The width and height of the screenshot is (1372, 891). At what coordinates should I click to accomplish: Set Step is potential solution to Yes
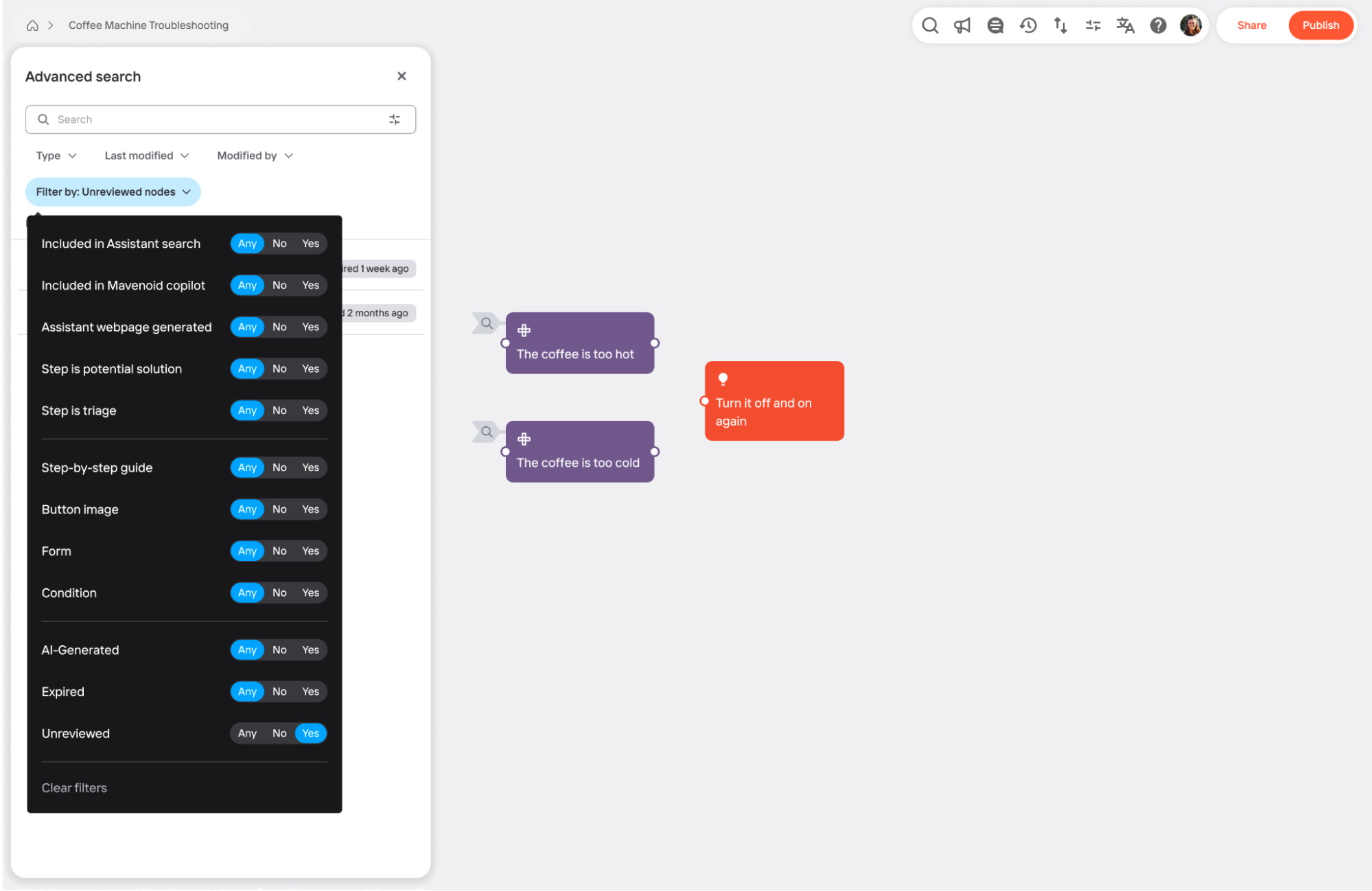coord(311,369)
